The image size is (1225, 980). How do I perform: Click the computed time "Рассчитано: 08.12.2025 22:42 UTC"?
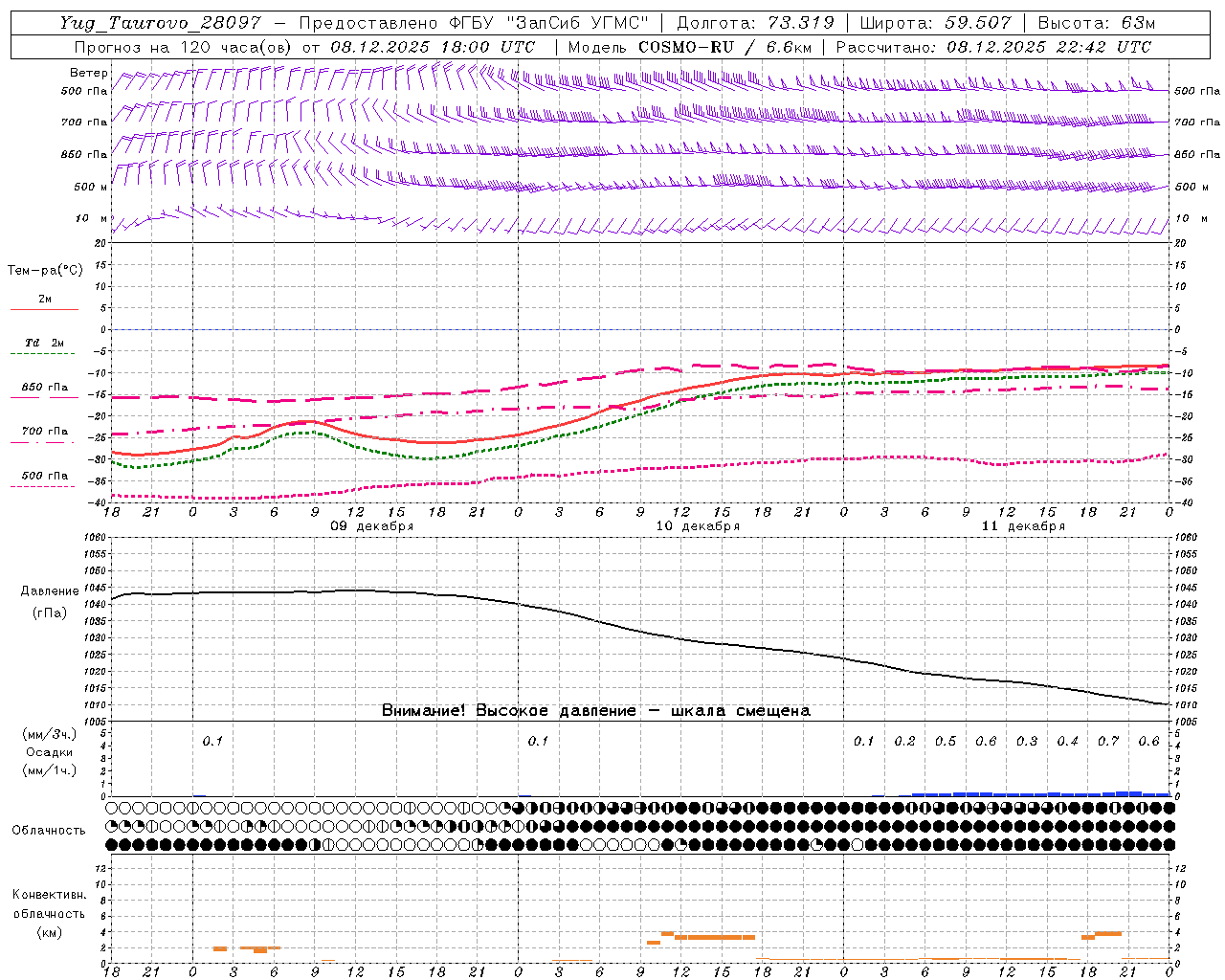click(993, 47)
